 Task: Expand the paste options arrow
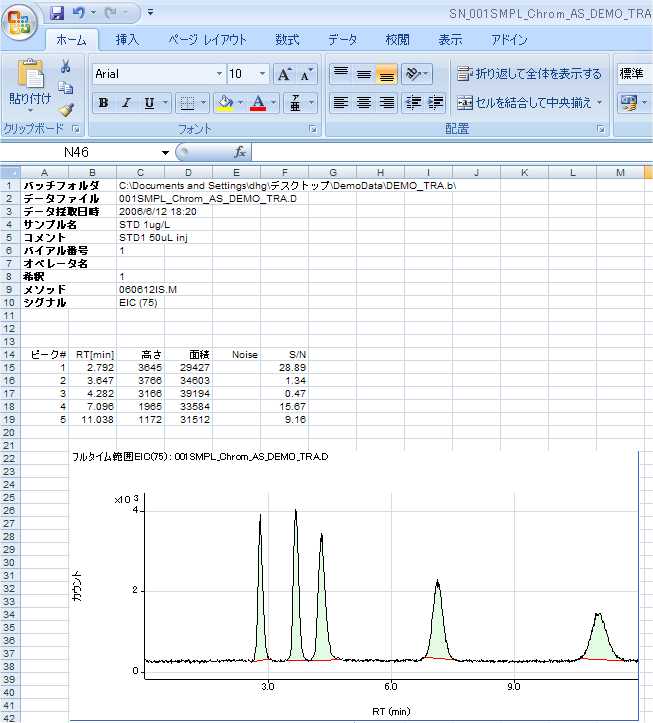[30, 111]
